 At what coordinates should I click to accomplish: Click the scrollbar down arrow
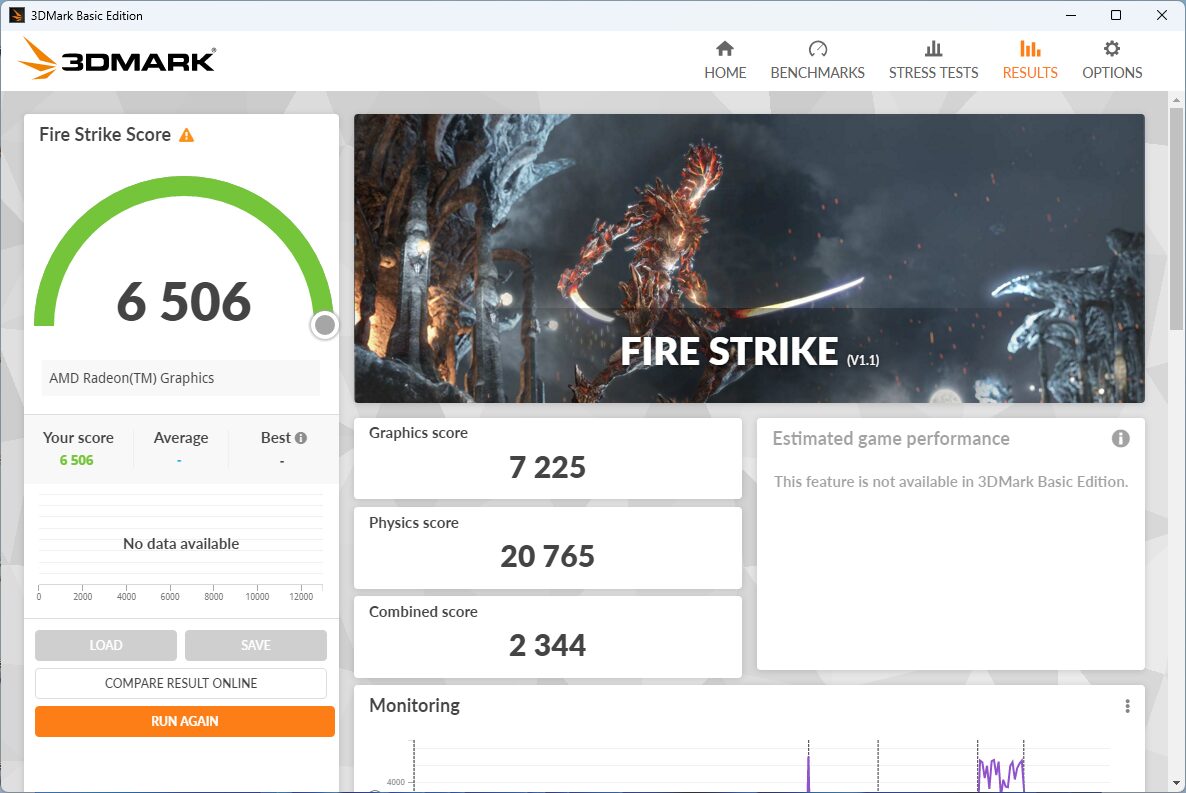[1175, 783]
